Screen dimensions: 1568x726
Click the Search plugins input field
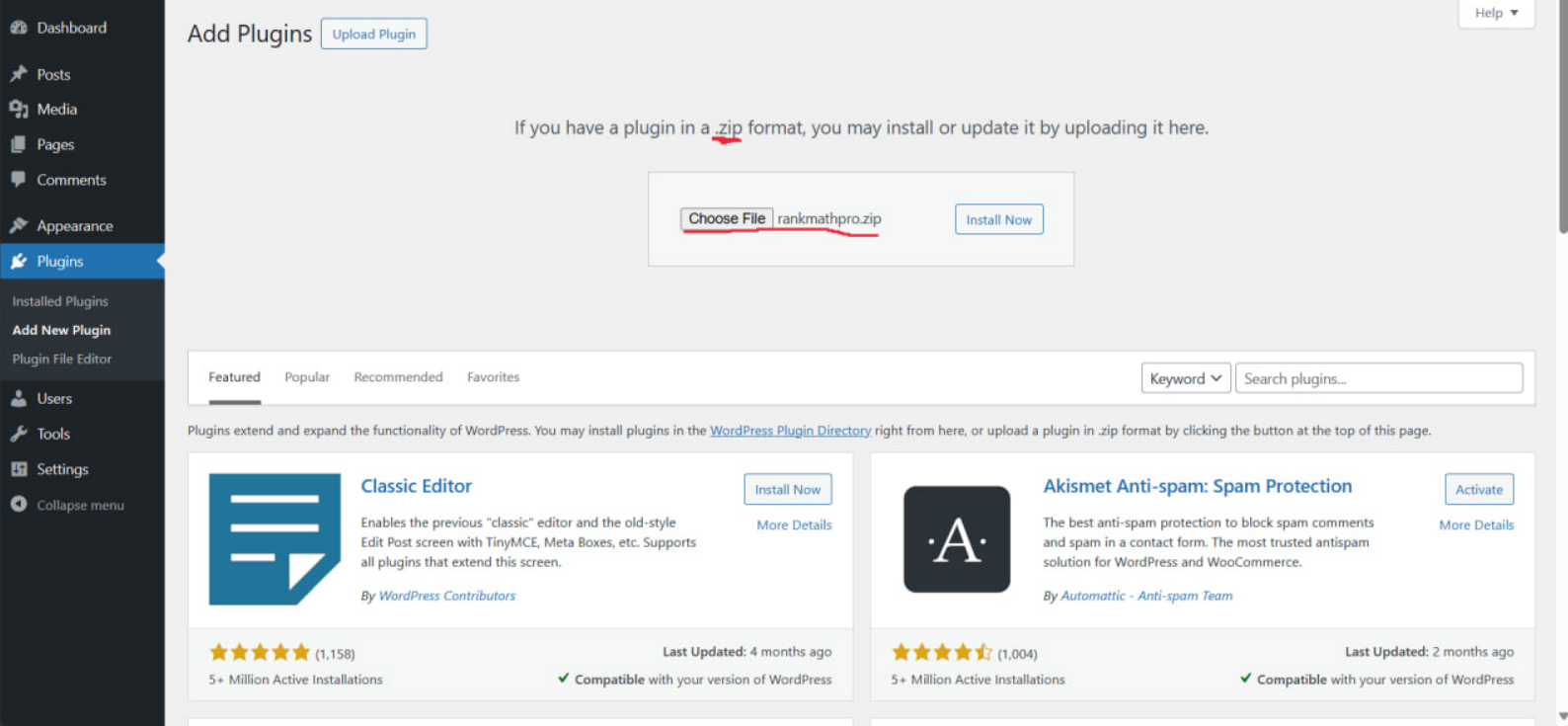click(x=1379, y=378)
